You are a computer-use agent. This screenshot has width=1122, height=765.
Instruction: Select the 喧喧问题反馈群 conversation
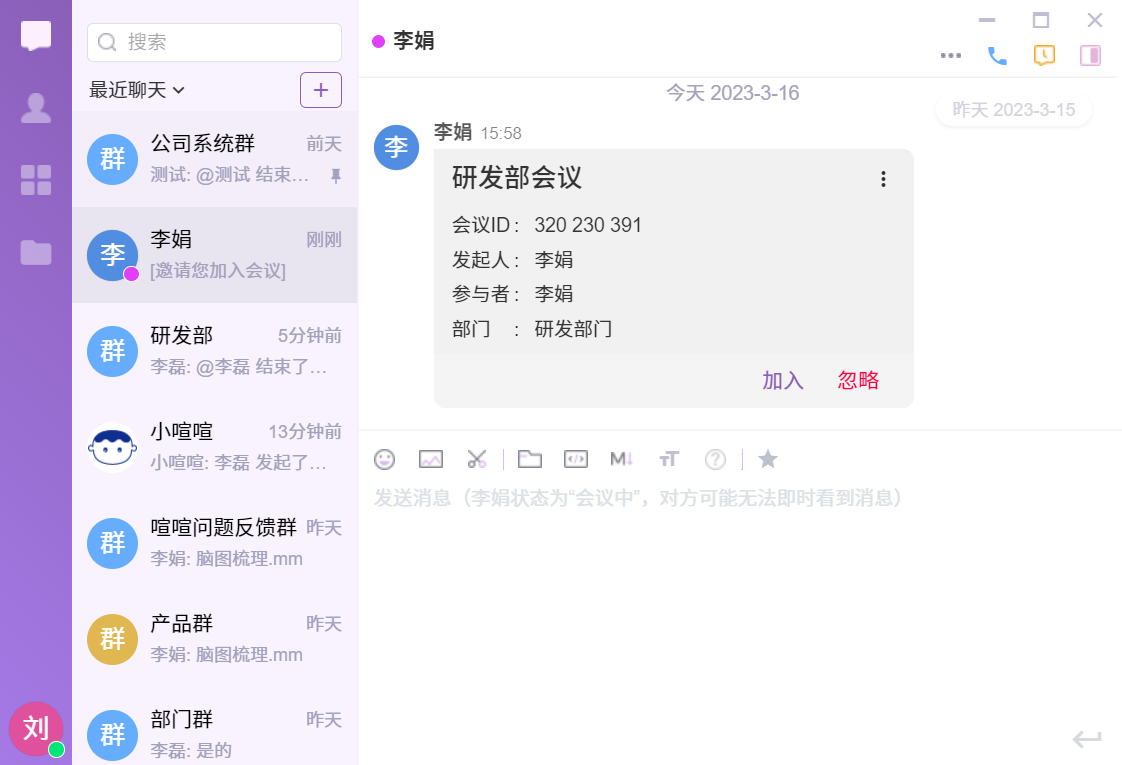click(x=214, y=543)
